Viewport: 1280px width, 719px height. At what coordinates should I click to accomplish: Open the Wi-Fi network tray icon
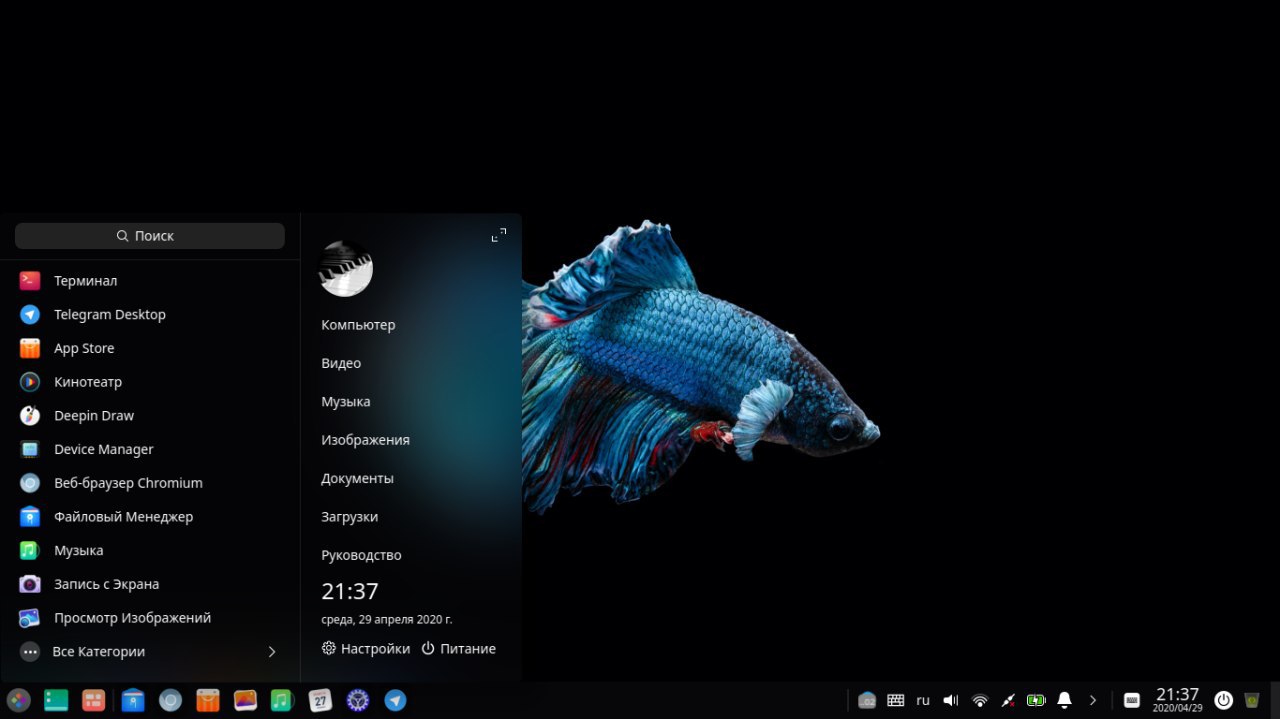pos(980,700)
